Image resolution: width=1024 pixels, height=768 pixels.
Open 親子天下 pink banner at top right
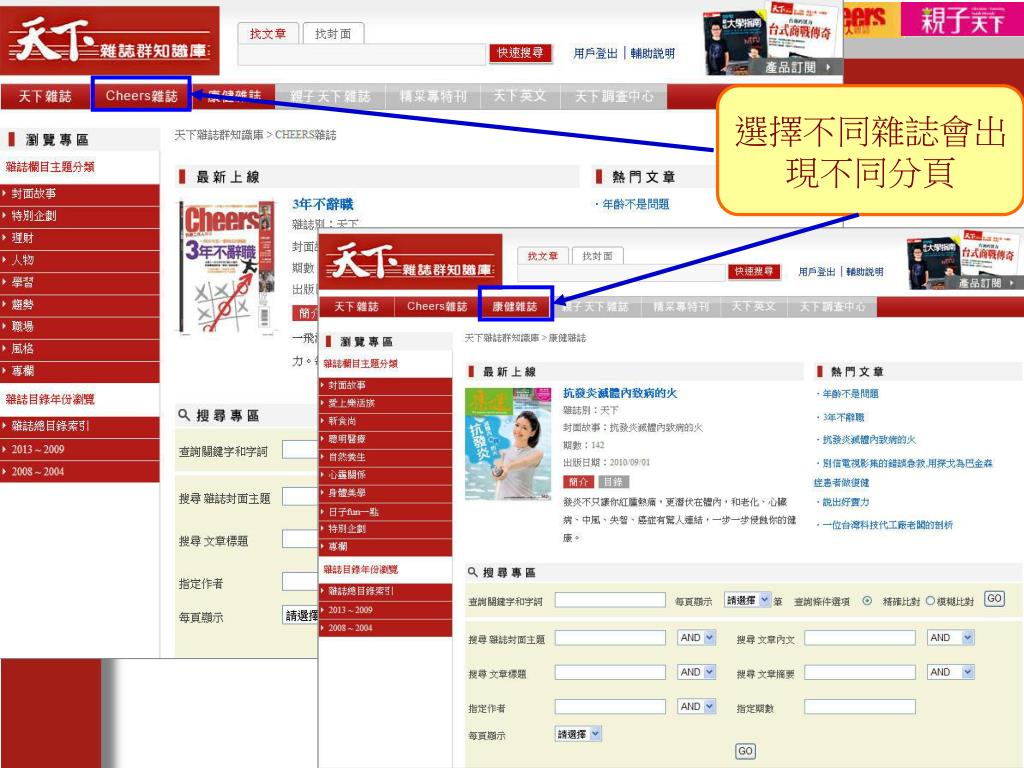click(x=962, y=19)
